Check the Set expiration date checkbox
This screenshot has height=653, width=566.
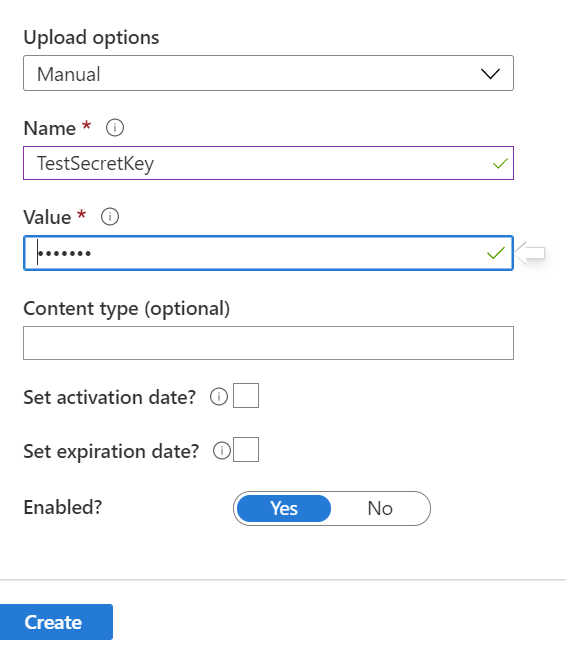246,449
